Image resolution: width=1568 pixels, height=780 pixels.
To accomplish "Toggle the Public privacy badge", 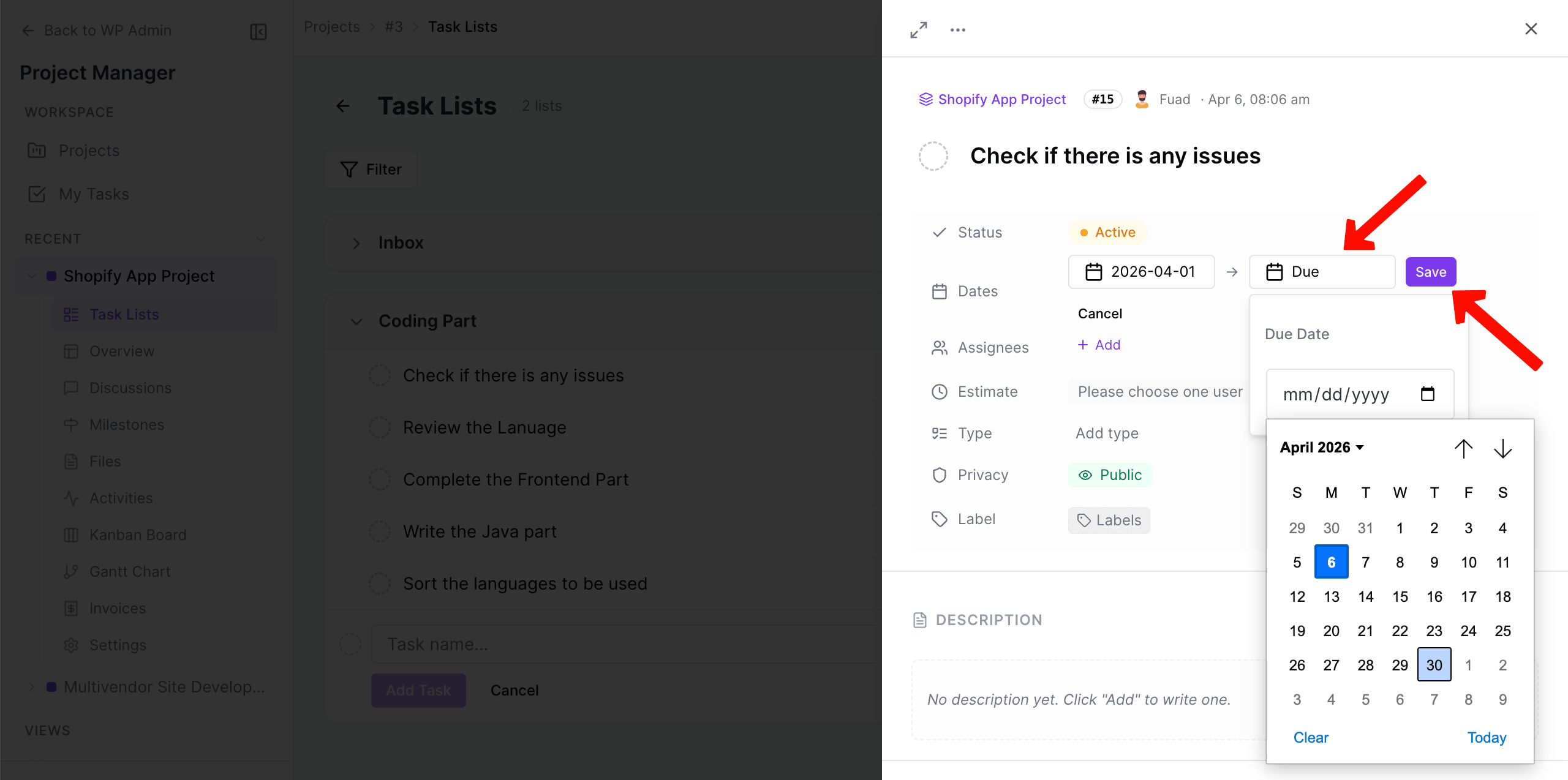I will point(1110,475).
